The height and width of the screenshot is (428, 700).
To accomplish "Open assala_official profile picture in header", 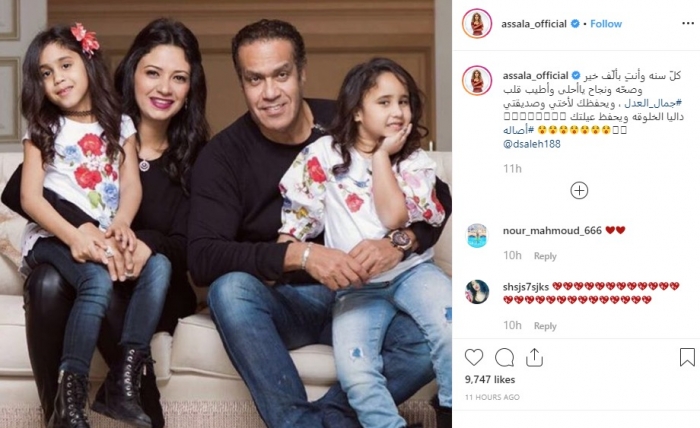I will click(477, 23).
